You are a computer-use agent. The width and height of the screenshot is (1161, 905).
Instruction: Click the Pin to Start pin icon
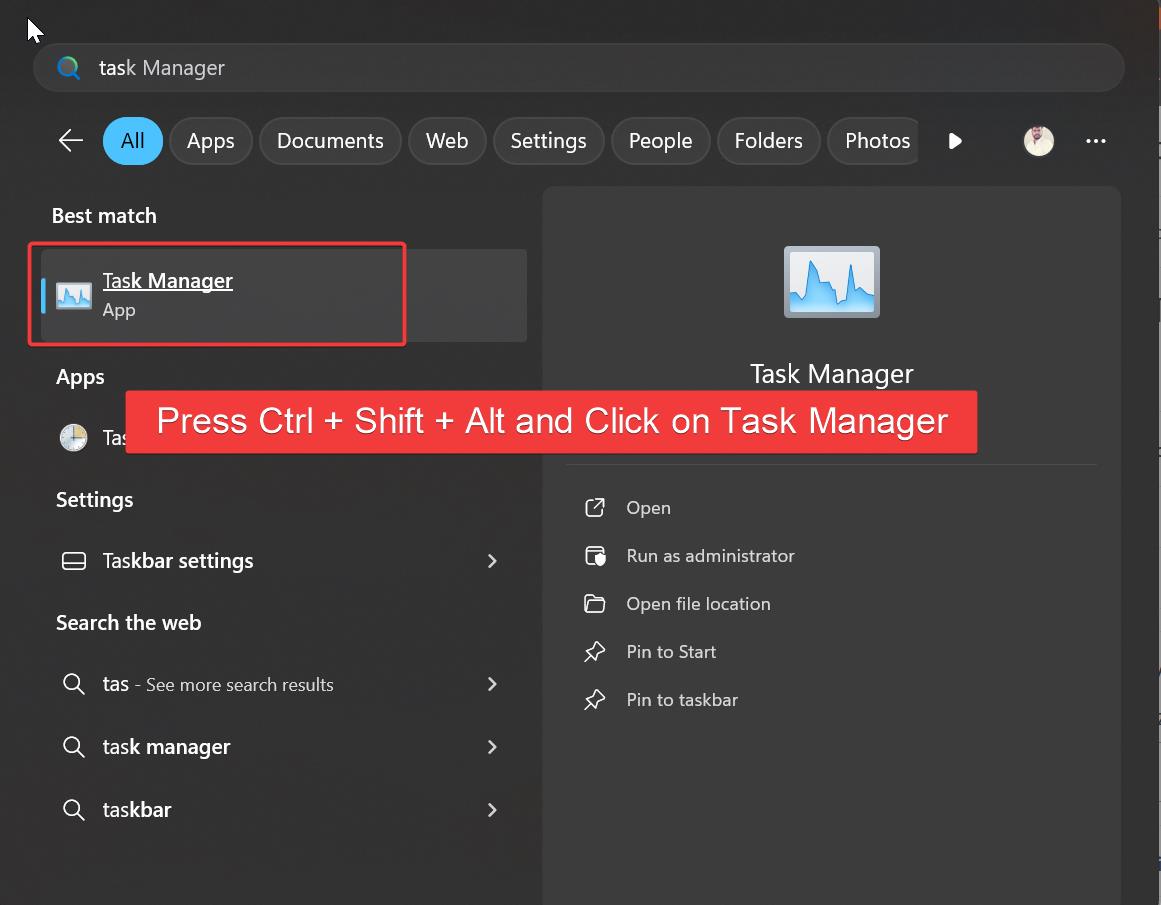pos(595,652)
